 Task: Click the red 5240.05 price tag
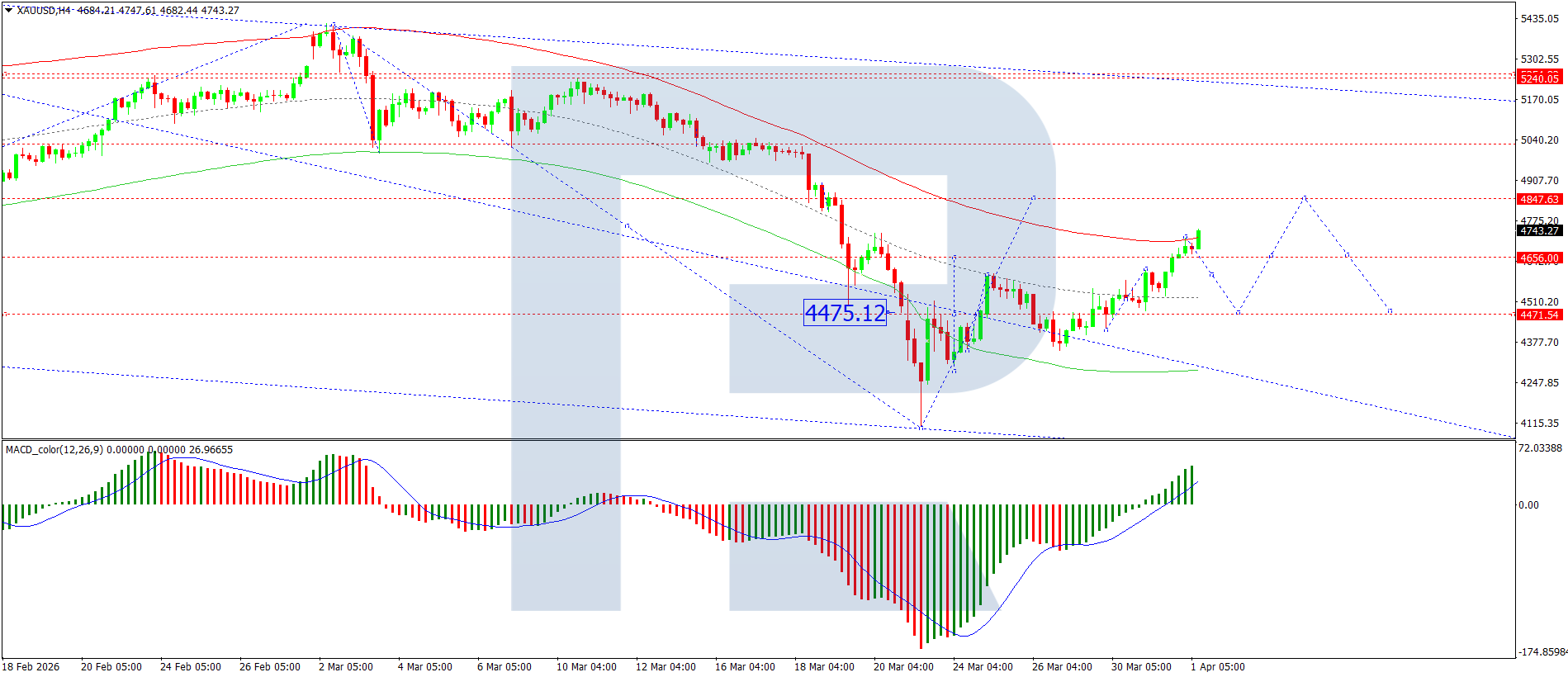(x=1540, y=78)
